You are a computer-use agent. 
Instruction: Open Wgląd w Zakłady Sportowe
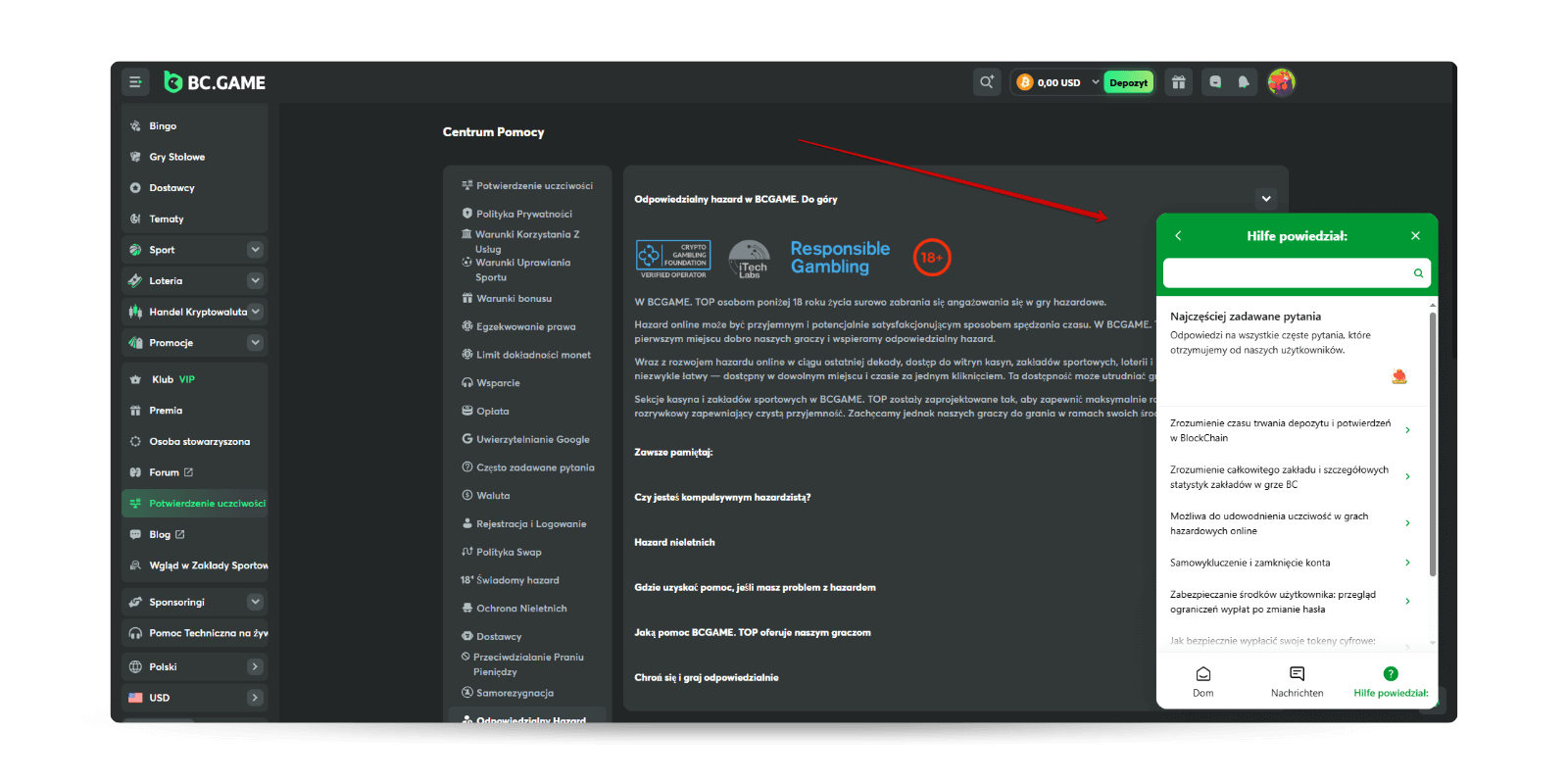[x=195, y=565]
